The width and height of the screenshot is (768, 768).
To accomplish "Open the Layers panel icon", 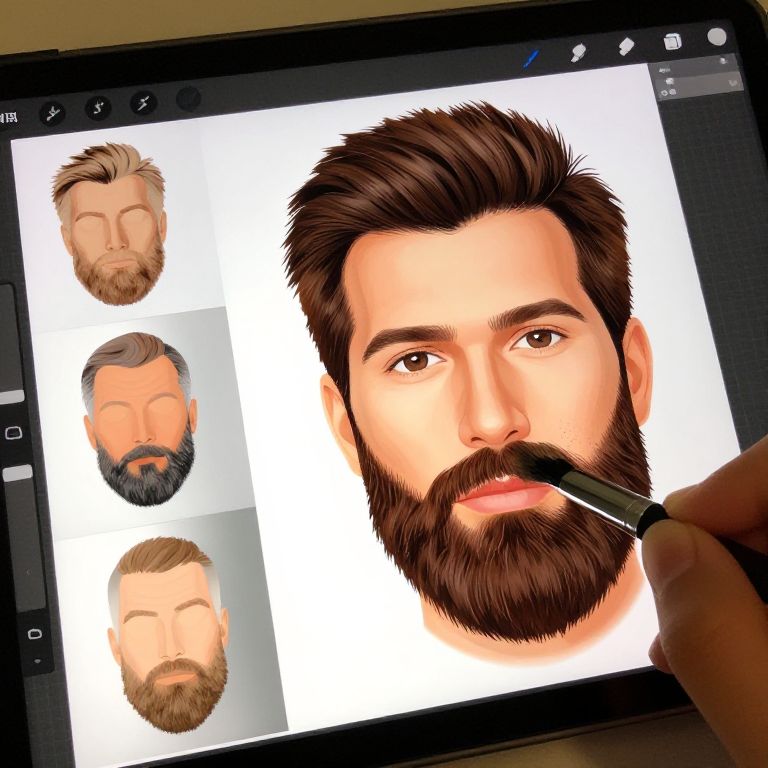I will 672,42.
